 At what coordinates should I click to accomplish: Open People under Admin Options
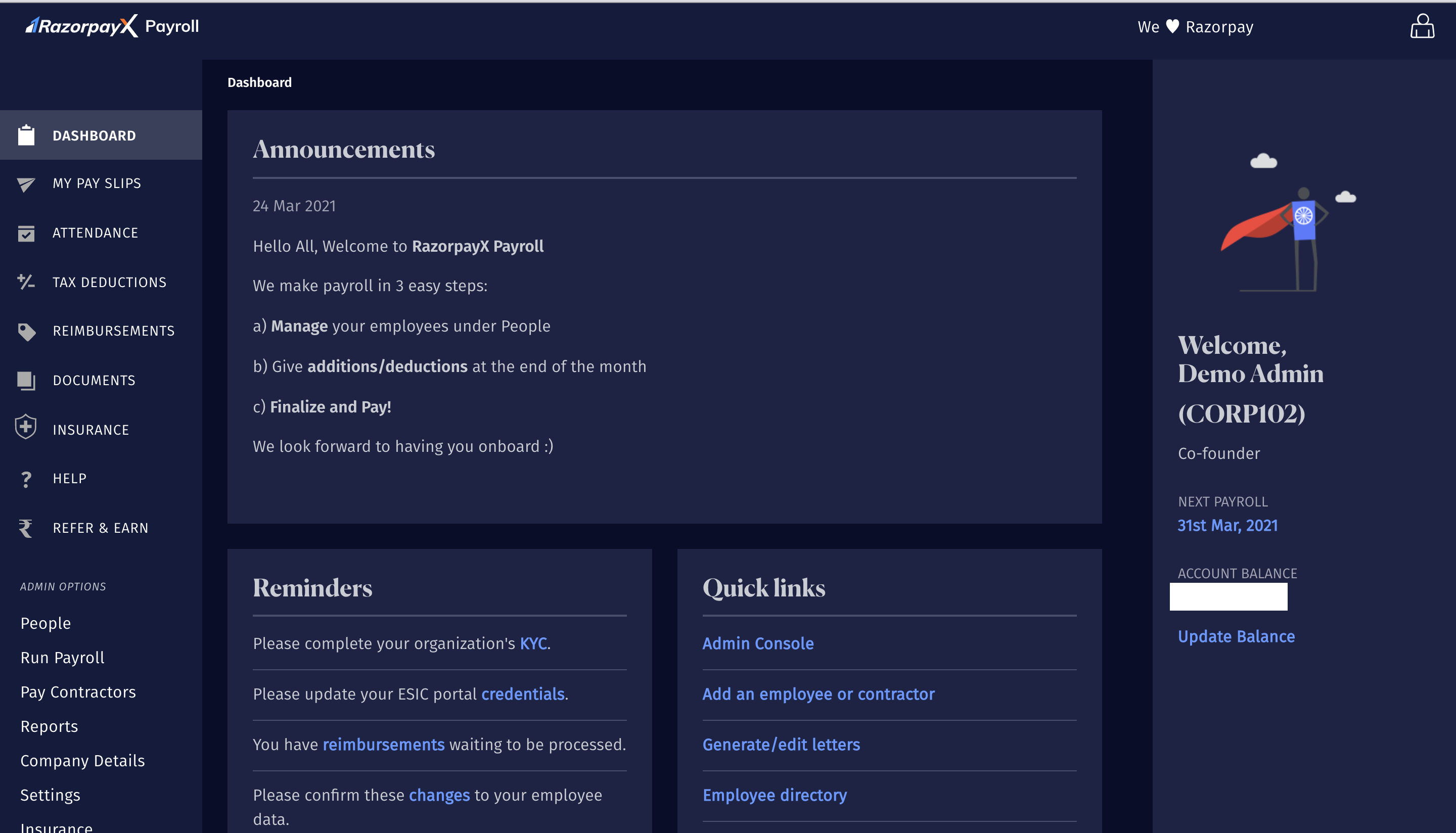coord(46,623)
